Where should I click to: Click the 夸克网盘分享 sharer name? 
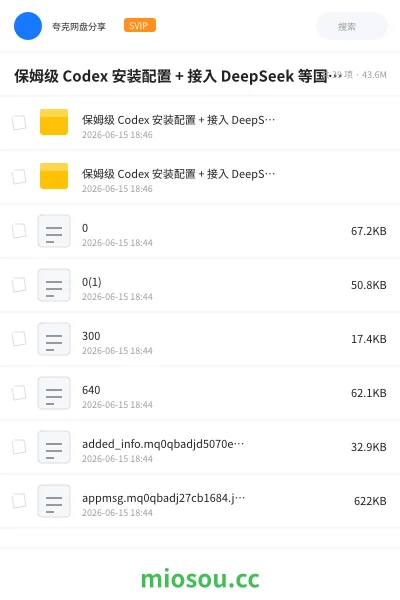79,26
